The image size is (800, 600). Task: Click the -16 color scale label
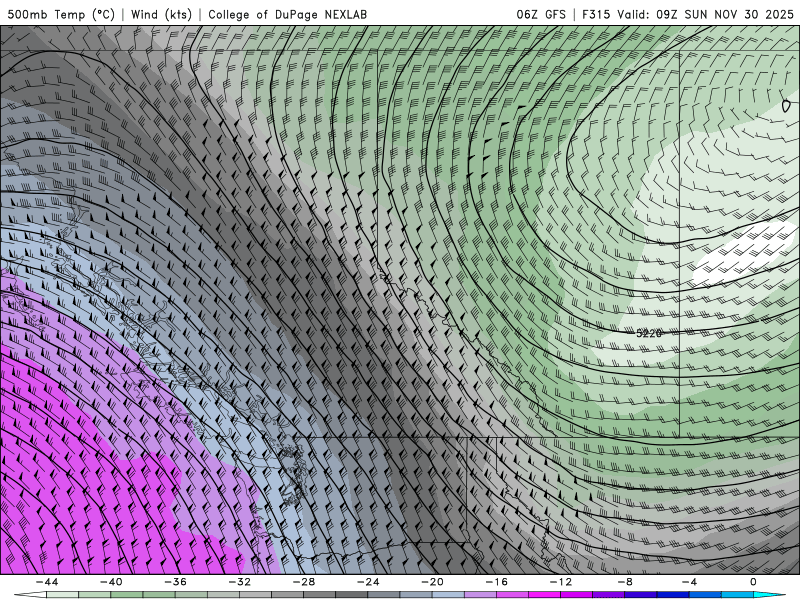click(497, 582)
